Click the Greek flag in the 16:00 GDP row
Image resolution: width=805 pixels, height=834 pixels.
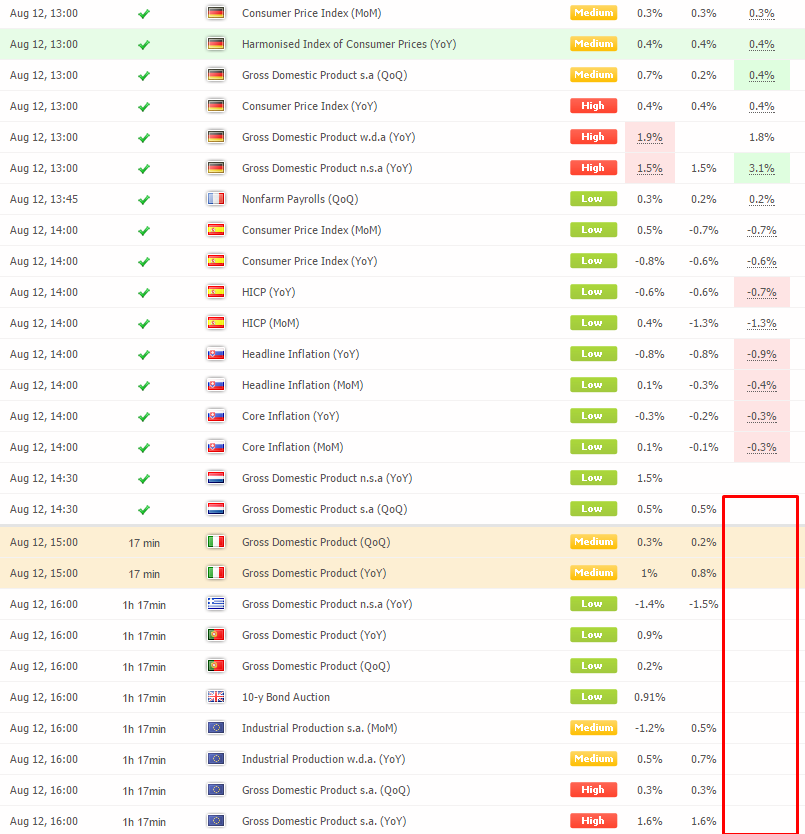[x=215, y=604]
